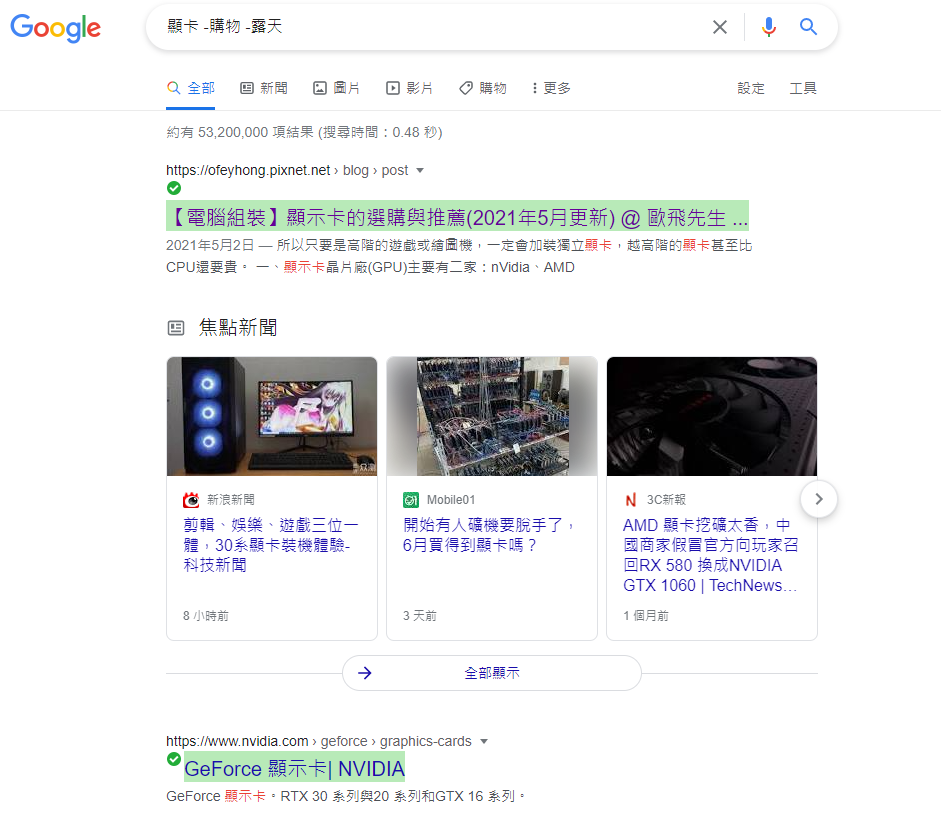
Task: Start voice search with microphone icon
Action: pyautogui.click(x=768, y=27)
